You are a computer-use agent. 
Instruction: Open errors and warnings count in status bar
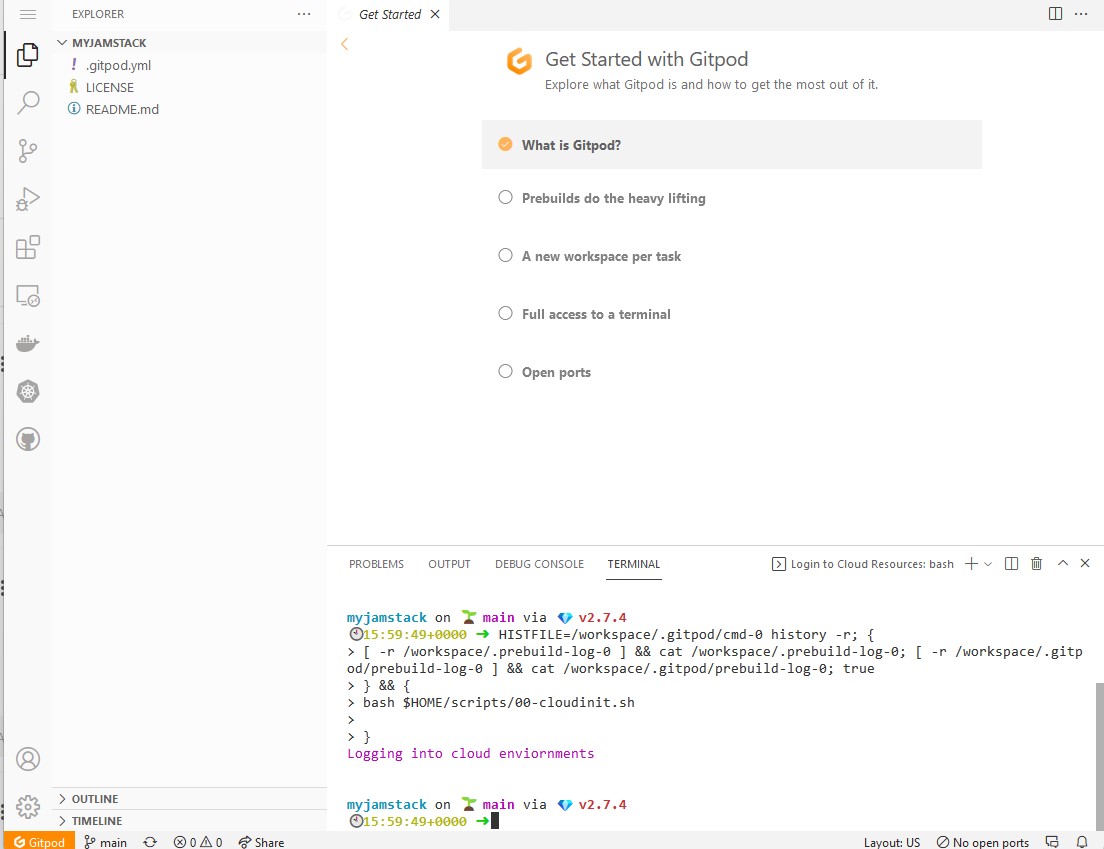pyautogui.click(x=198, y=842)
